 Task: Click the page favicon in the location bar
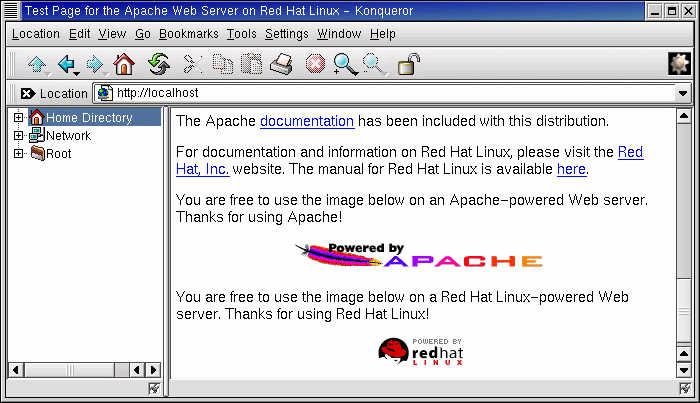(x=104, y=93)
